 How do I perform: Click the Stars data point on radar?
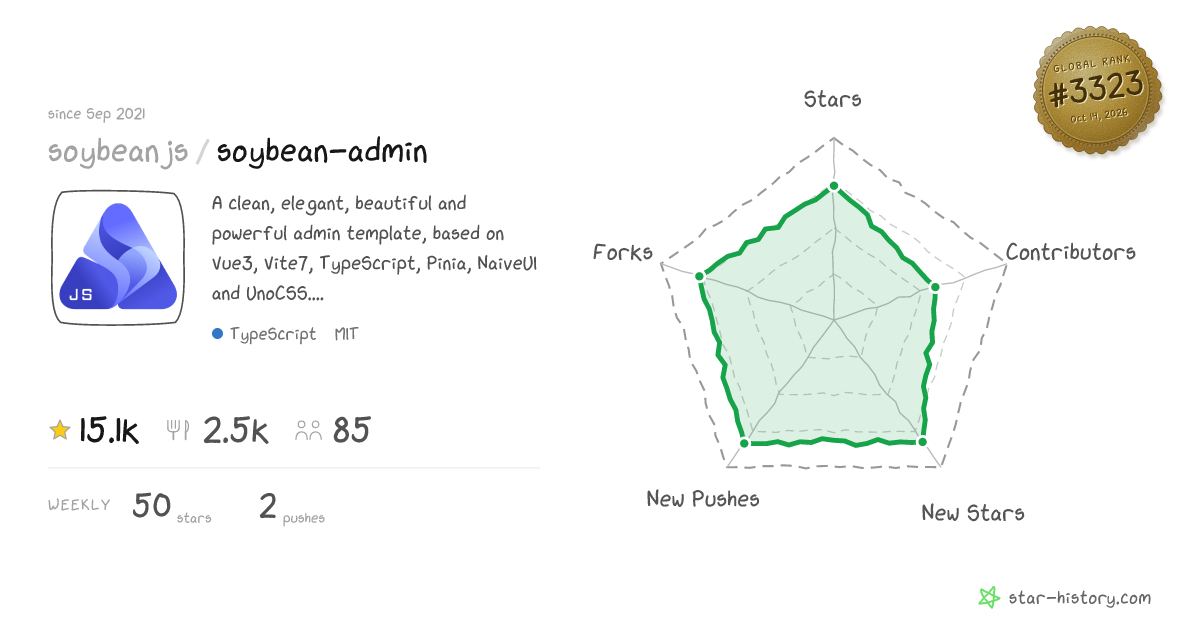coord(834,187)
